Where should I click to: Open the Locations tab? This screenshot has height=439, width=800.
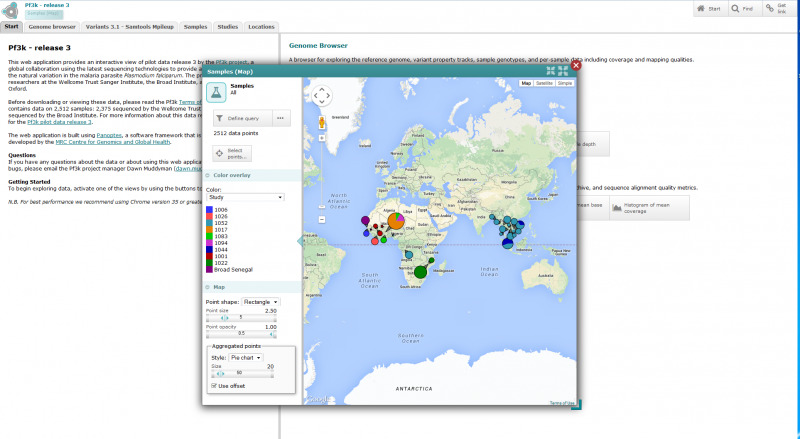click(x=261, y=27)
